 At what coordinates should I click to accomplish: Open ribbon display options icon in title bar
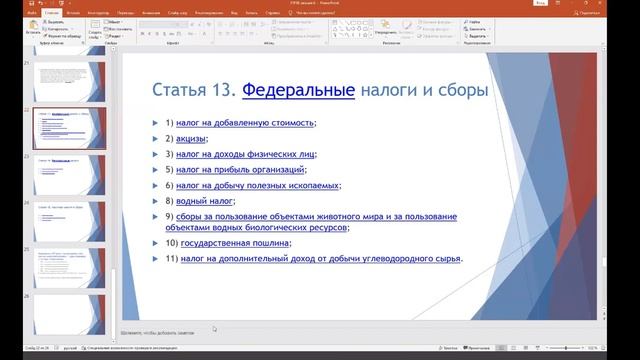coord(558,3)
